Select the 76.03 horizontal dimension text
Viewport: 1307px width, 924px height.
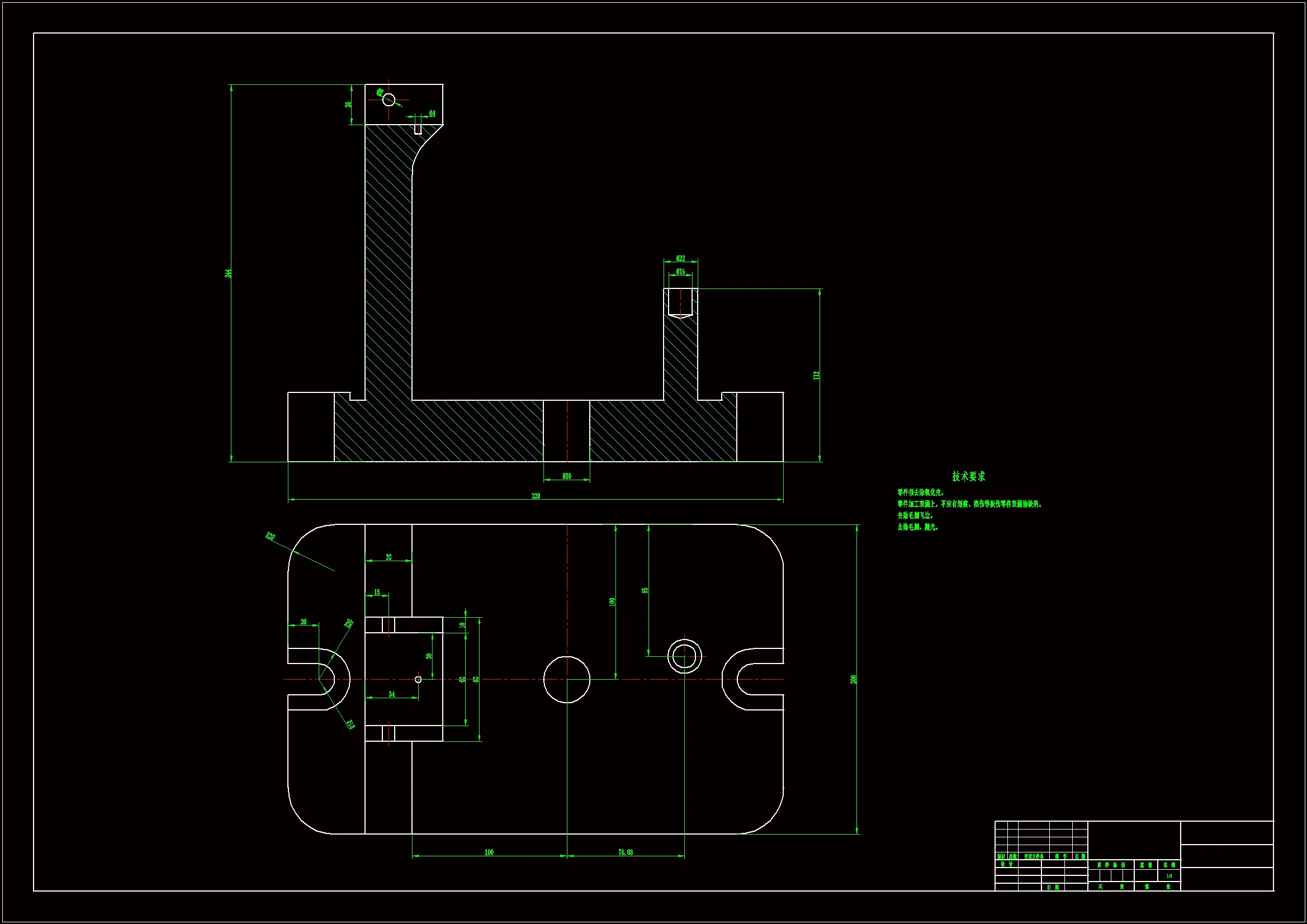coord(625,852)
